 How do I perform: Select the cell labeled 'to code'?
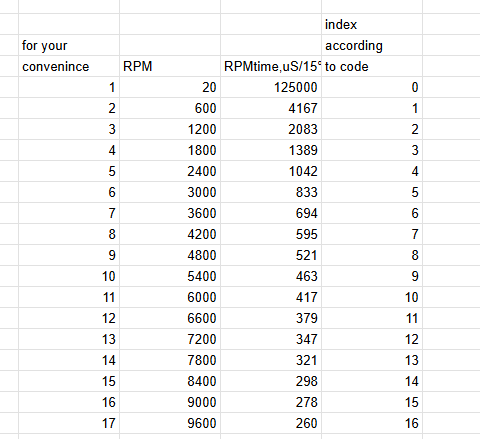[372, 66]
